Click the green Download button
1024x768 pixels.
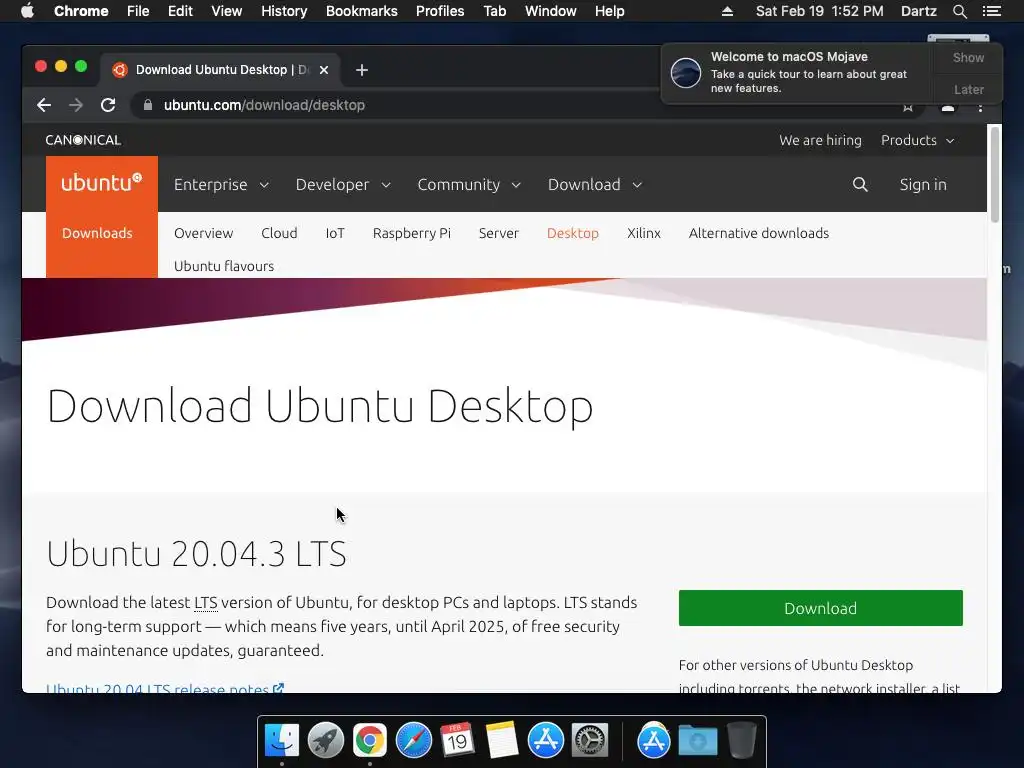(x=820, y=608)
